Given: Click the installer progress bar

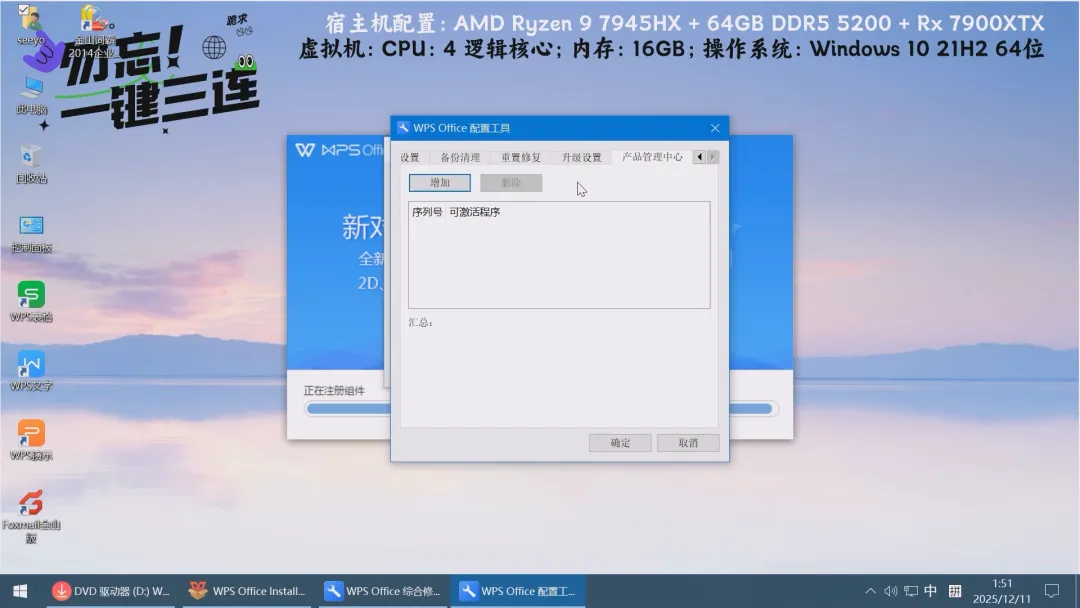Looking at the screenshot, I should [542, 409].
